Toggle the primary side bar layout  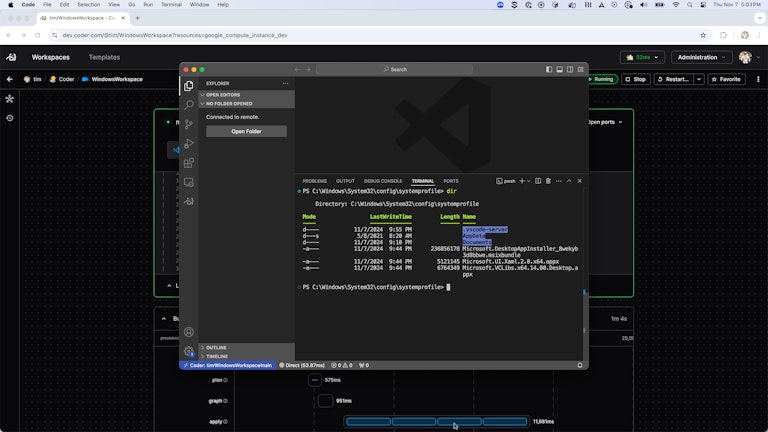549,69
